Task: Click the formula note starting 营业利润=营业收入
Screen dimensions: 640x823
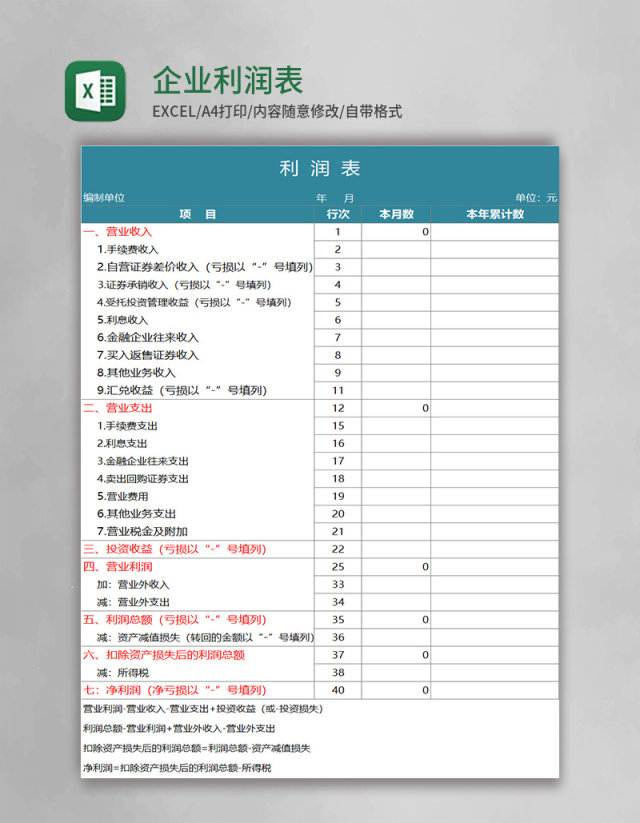Action: (203, 709)
